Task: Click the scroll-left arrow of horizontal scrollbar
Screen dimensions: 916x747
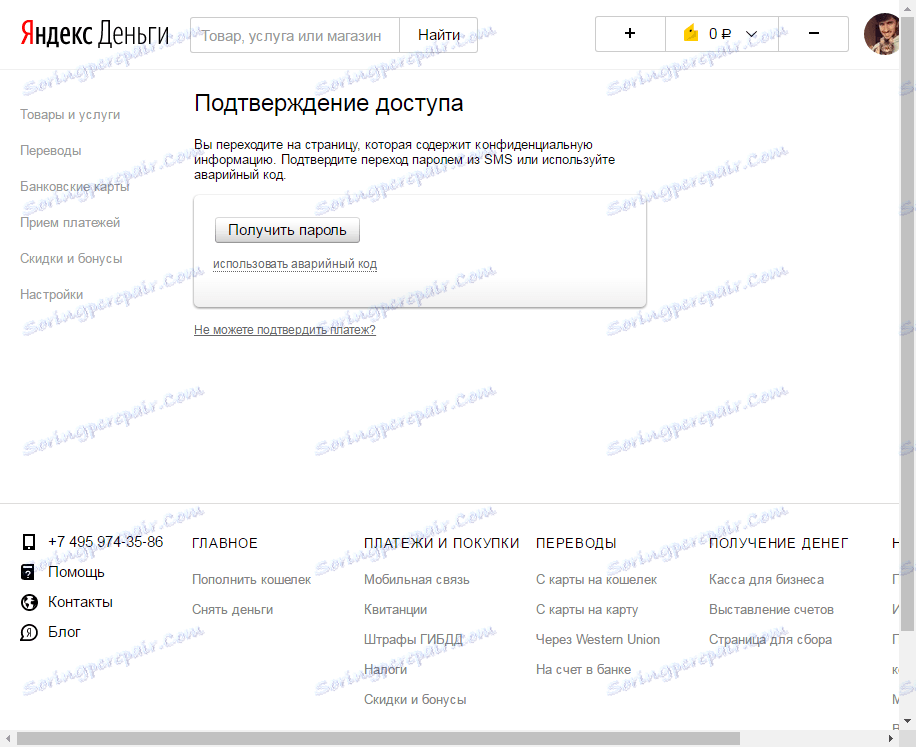Action: point(8,739)
